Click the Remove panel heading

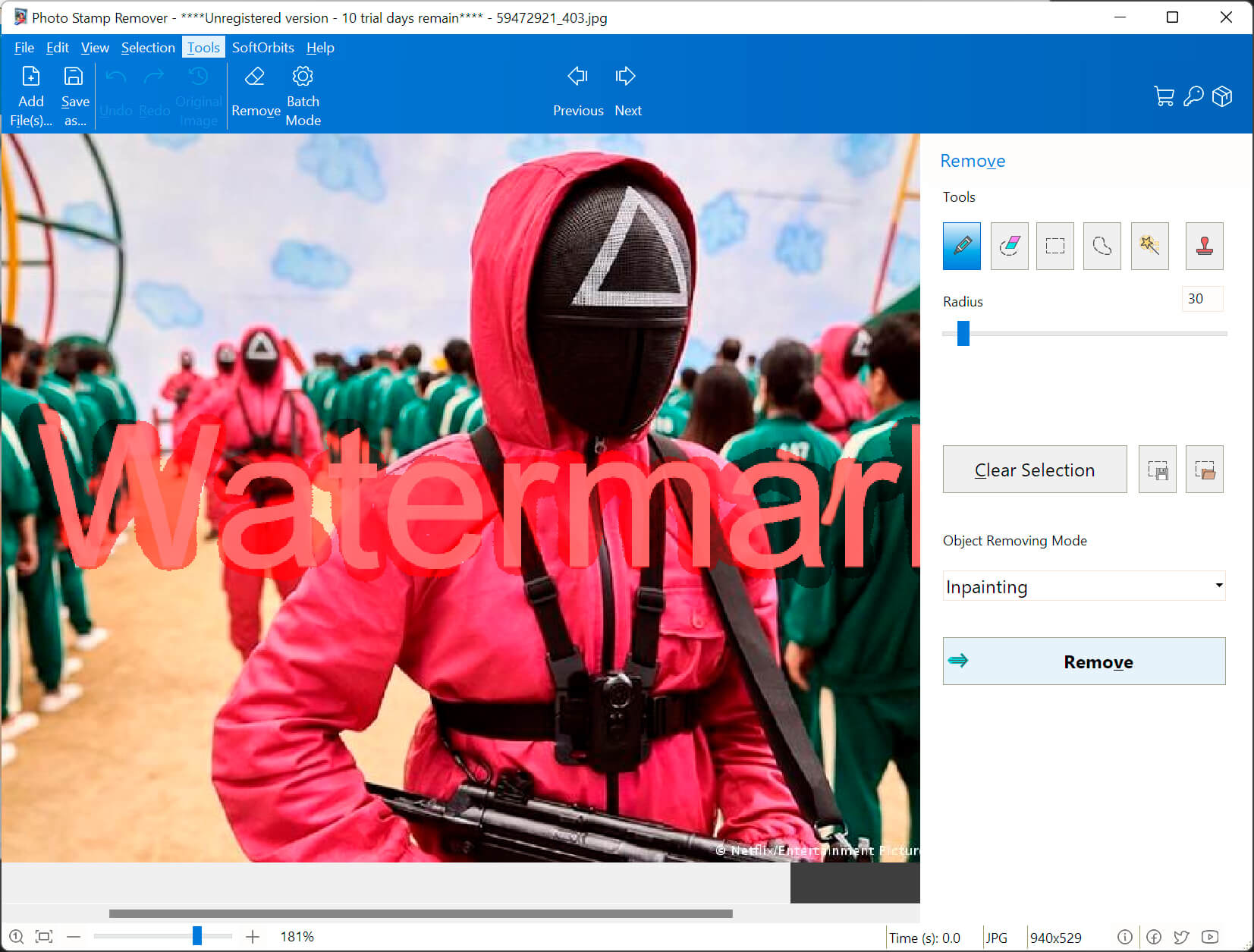click(x=972, y=161)
